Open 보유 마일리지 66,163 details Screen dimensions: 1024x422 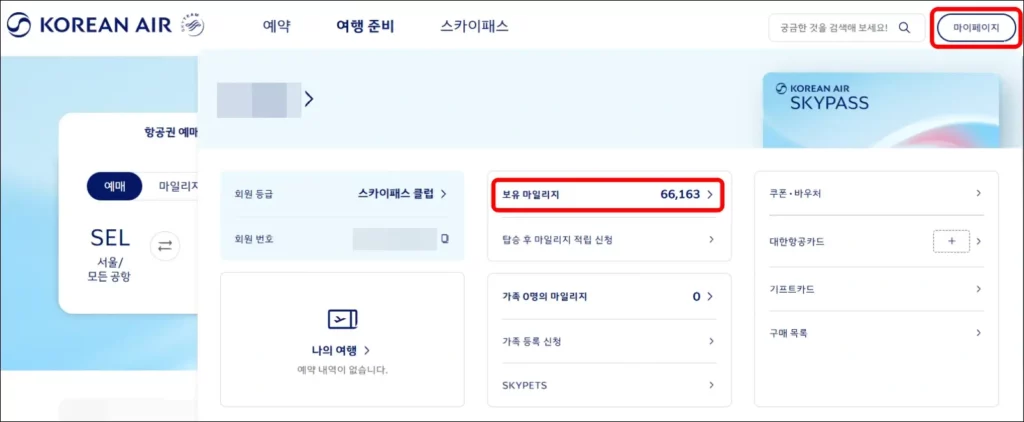(607, 194)
